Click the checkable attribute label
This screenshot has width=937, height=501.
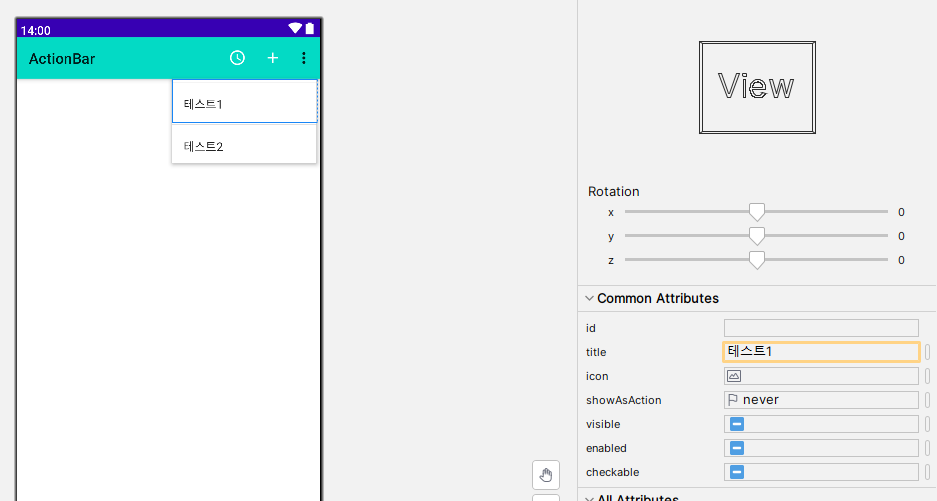[613, 472]
